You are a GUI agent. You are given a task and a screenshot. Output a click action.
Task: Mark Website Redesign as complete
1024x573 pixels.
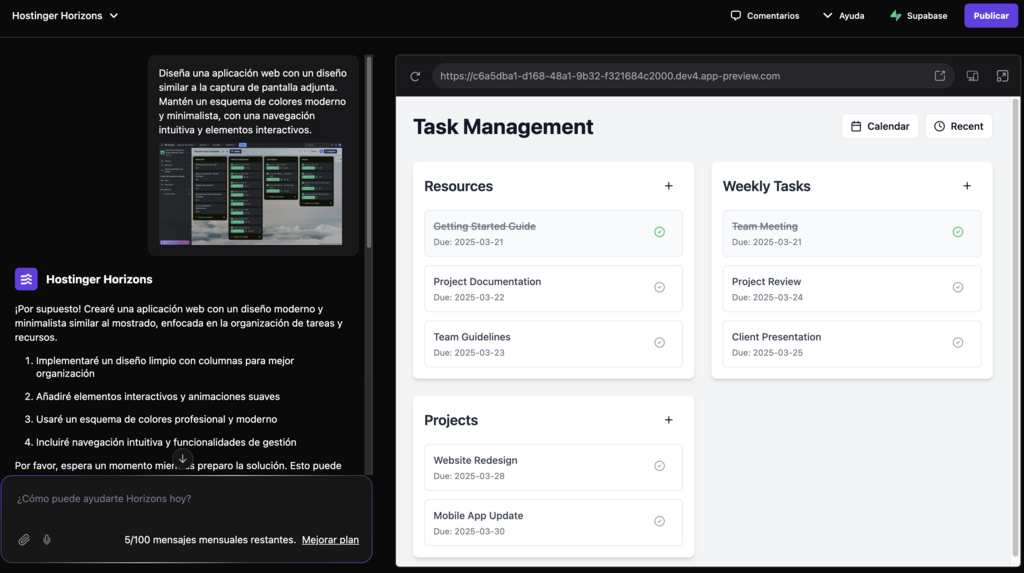[x=659, y=466]
